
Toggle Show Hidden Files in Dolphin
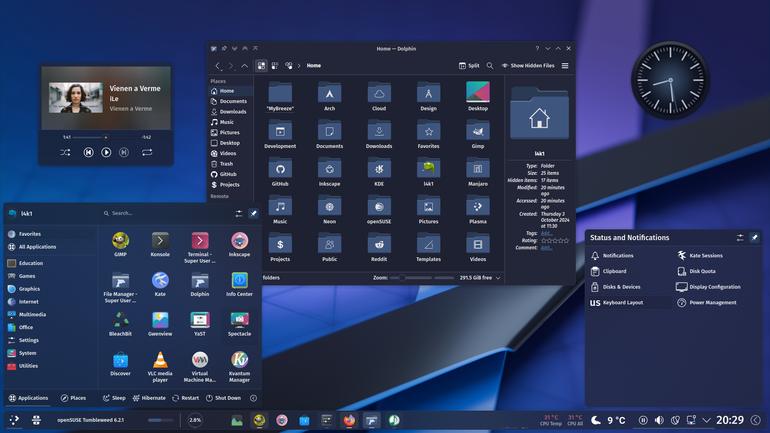(x=528, y=65)
